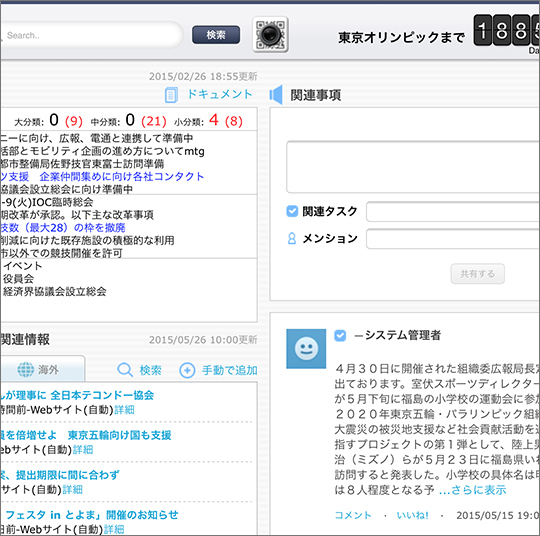This screenshot has width=540, height=536.
Task: Expand post with さらに表示
Action: 472,489
